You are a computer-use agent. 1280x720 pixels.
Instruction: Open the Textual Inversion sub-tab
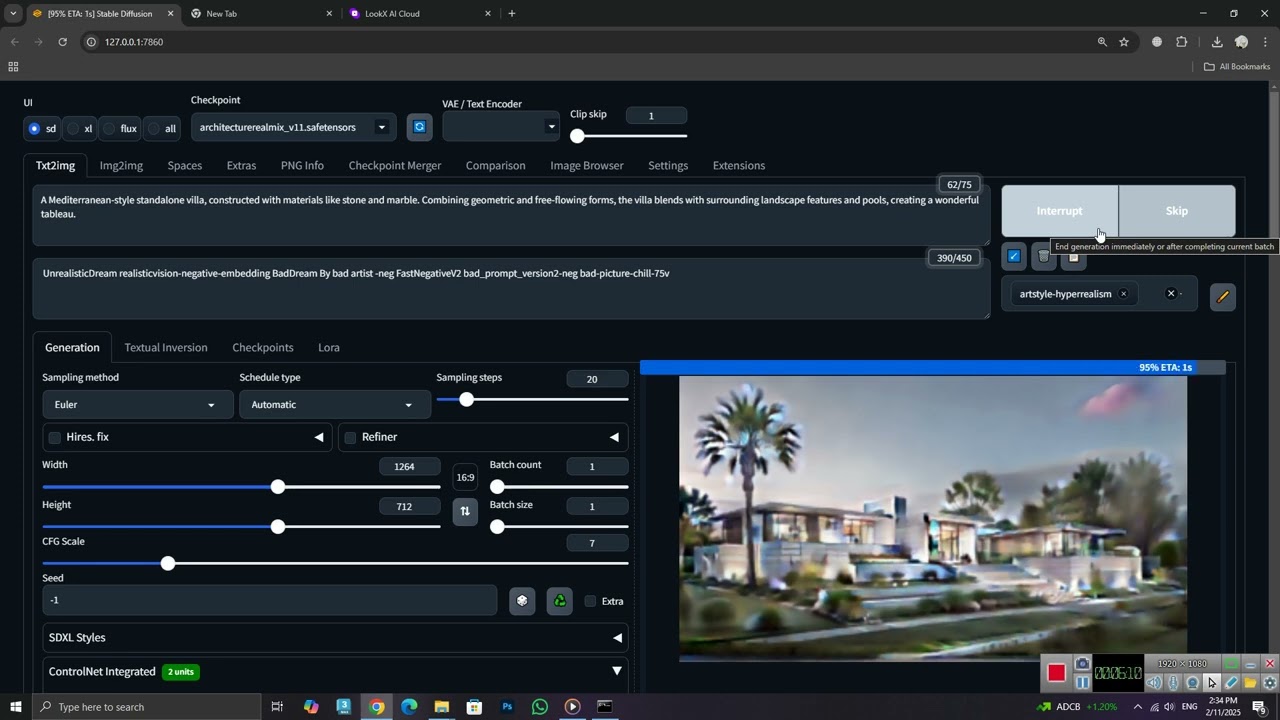tap(166, 347)
